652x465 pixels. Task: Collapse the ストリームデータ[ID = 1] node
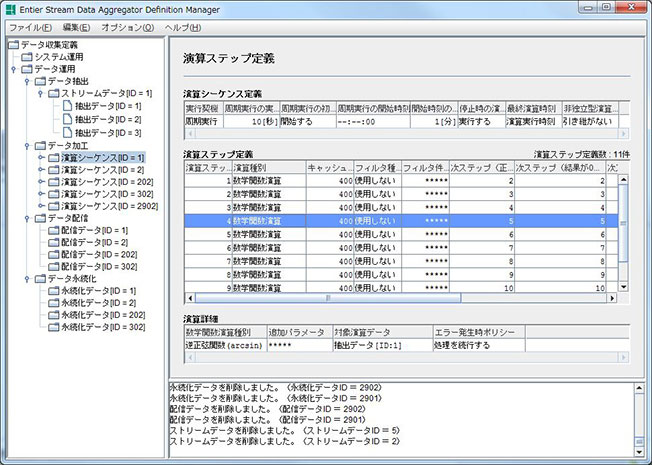39,94
